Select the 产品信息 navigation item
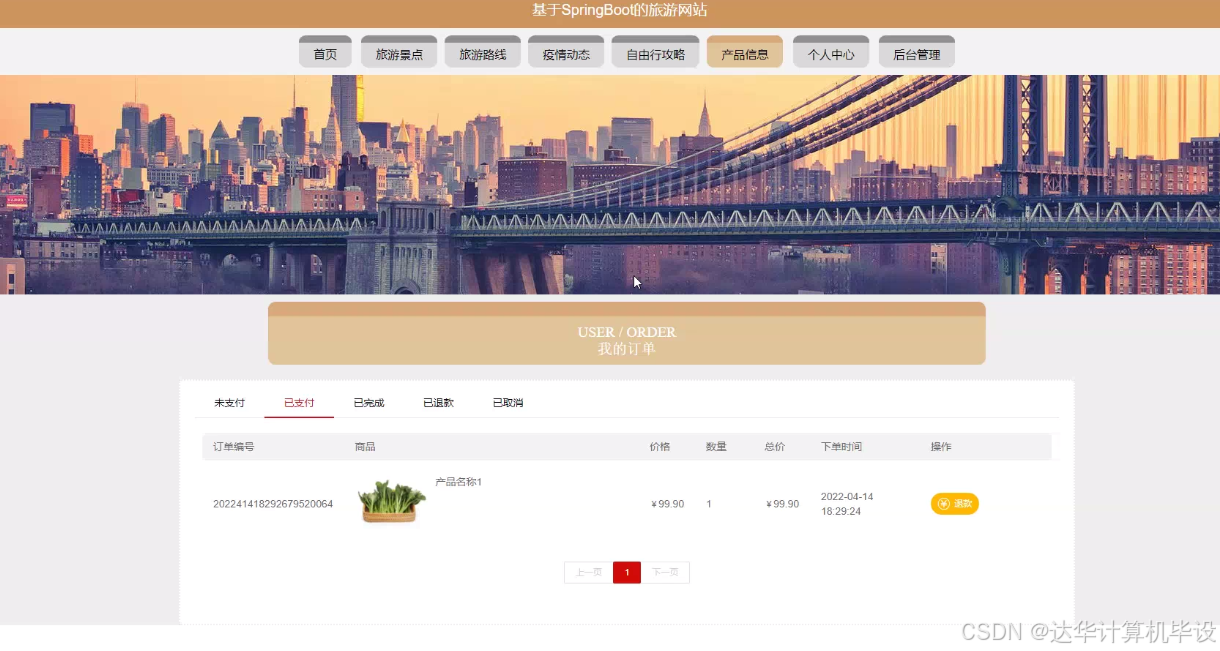1220x651 pixels. pyautogui.click(x=744, y=52)
